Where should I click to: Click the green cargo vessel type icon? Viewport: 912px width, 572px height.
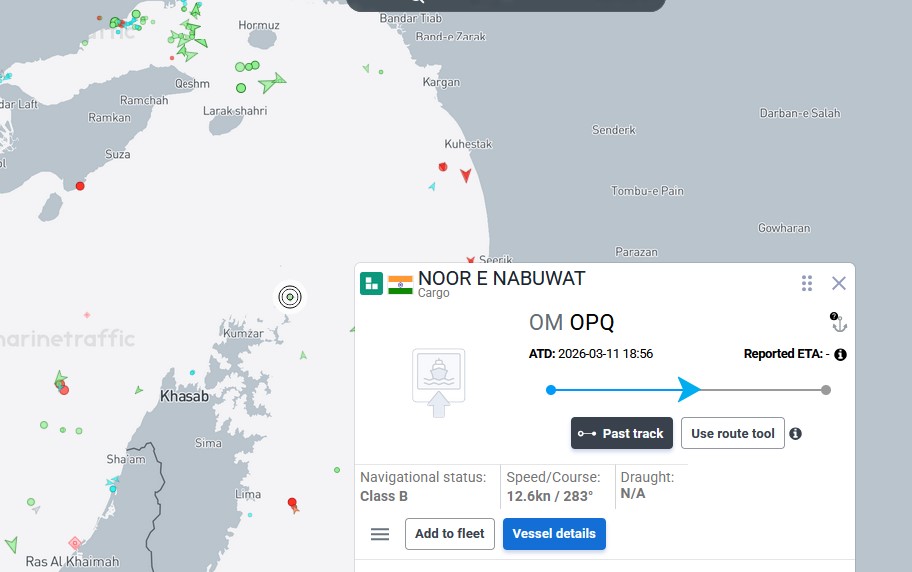[x=371, y=283]
